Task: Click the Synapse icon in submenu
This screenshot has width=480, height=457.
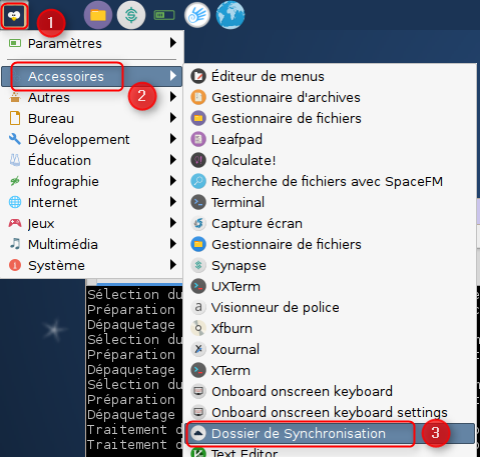Action: tap(198, 265)
